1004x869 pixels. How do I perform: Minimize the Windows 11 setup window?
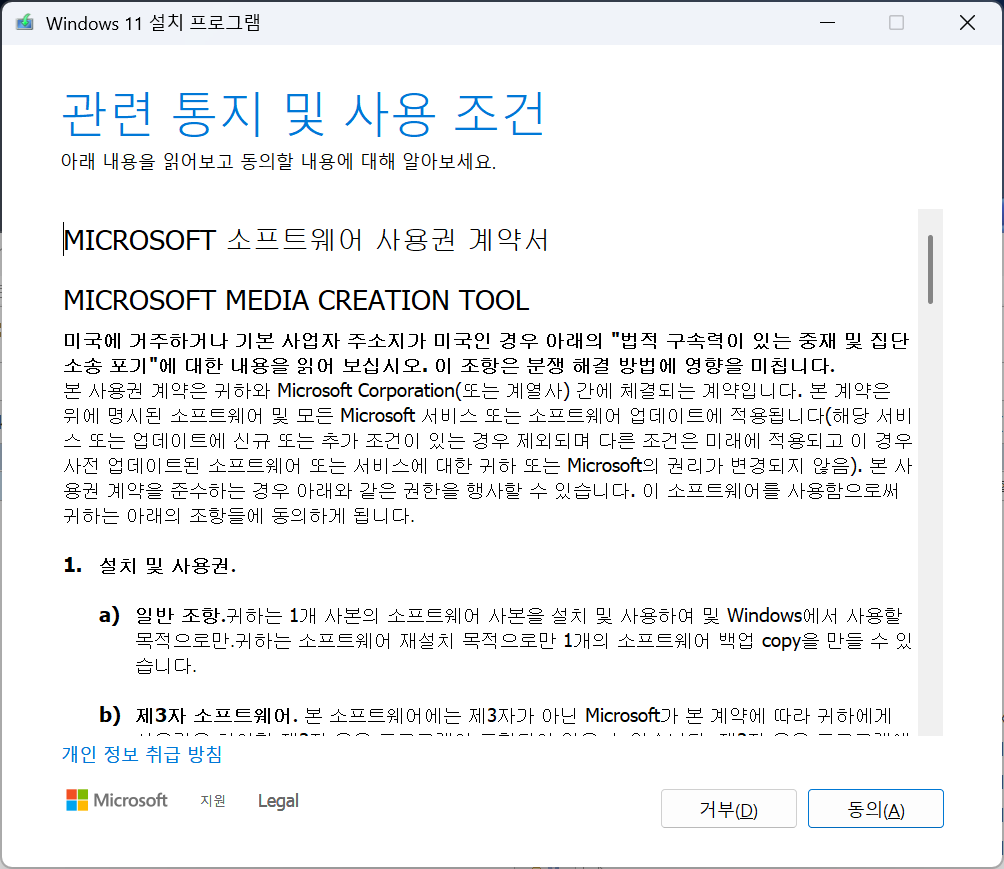(x=827, y=23)
